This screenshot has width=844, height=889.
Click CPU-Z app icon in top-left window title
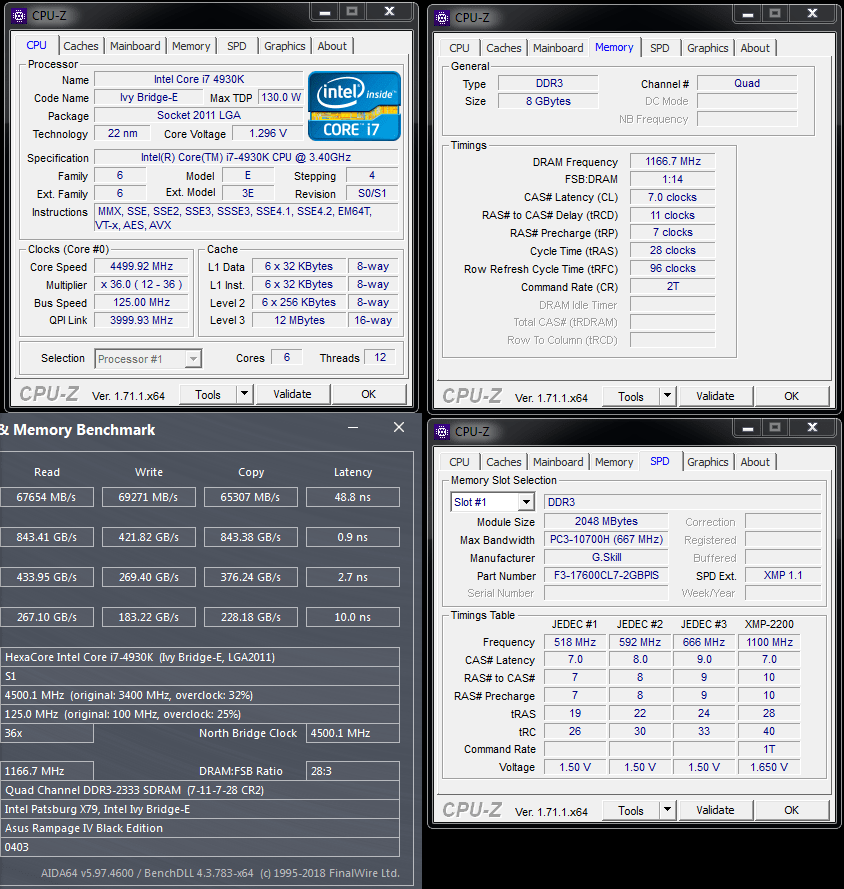point(19,16)
